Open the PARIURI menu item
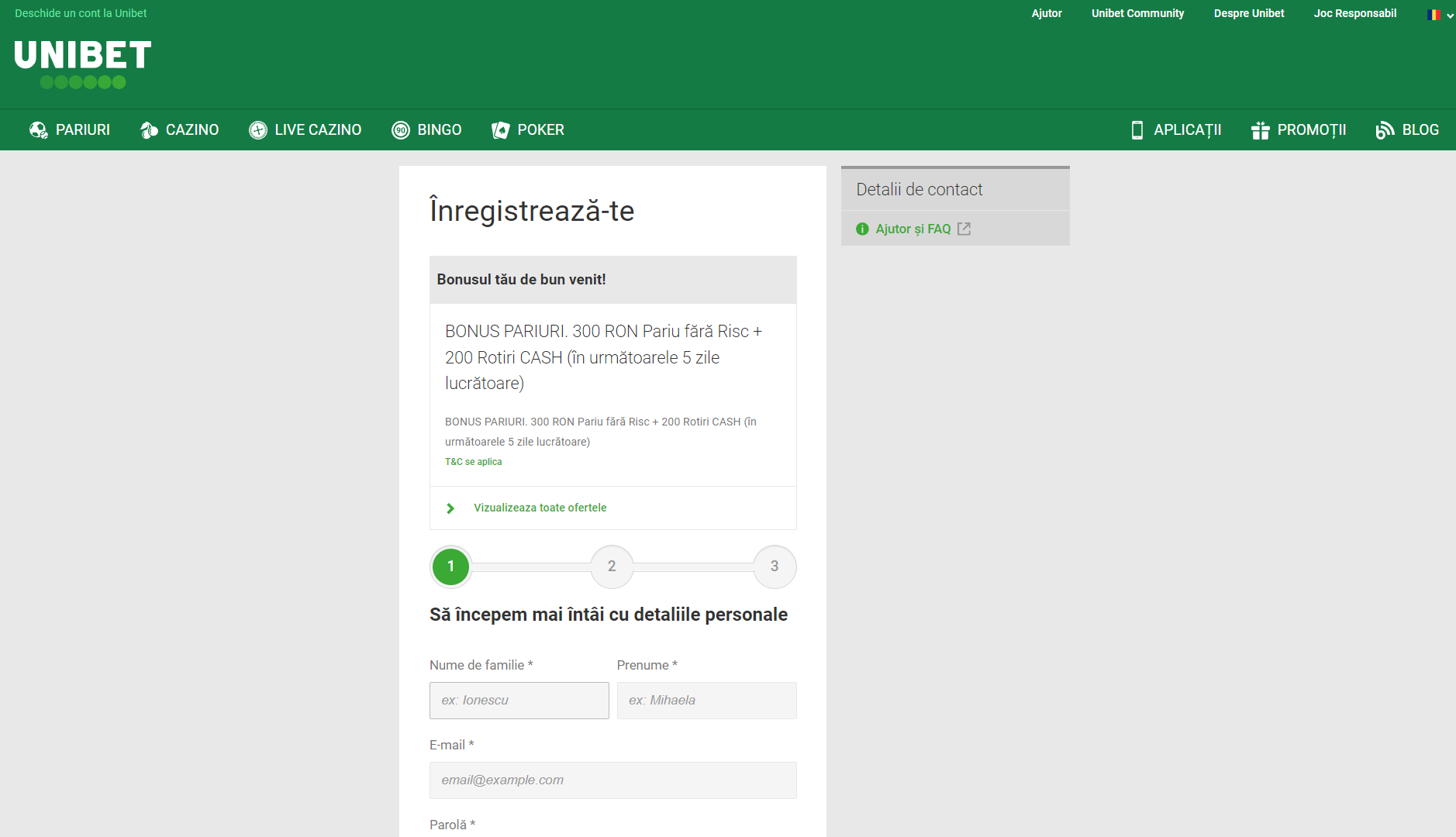The width and height of the screenshot is (1456, 837). coord(70,130)
